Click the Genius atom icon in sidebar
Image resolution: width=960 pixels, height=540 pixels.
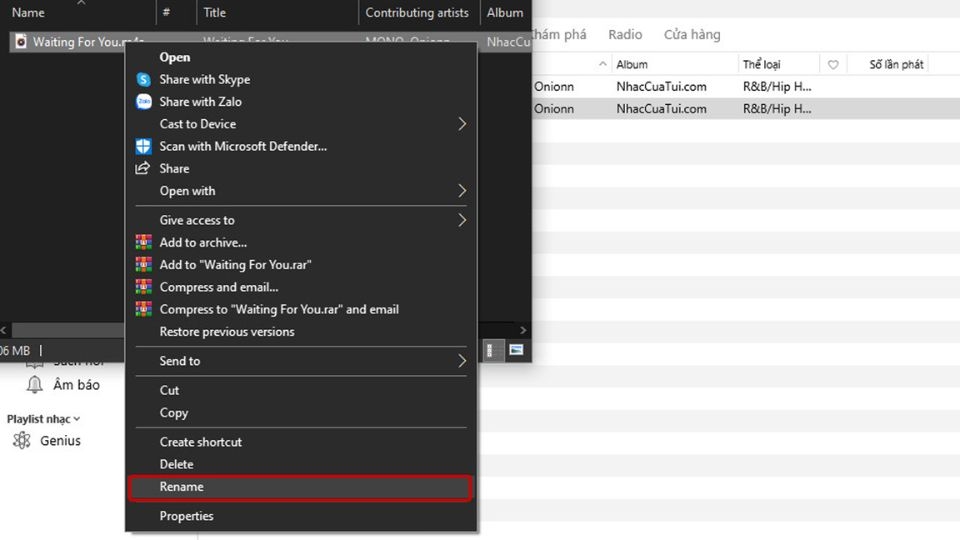coord(22,440)
